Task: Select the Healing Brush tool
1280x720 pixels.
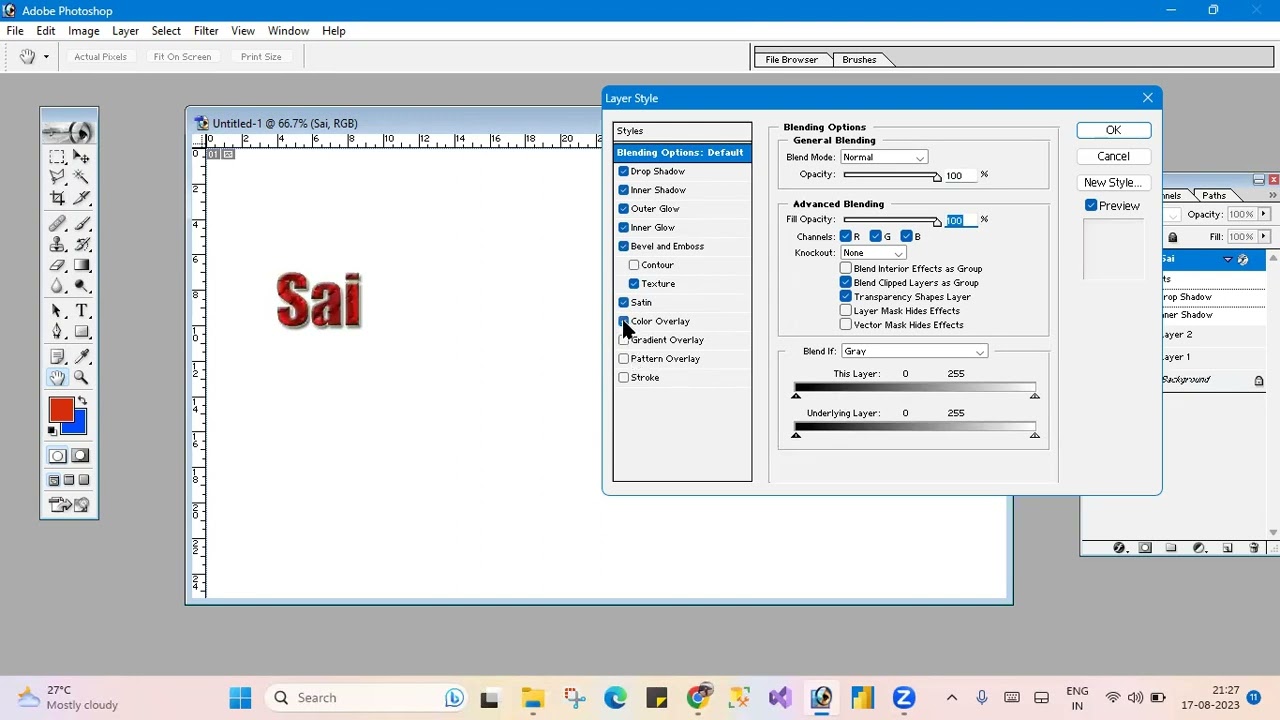Action: [x=57, y=224]
